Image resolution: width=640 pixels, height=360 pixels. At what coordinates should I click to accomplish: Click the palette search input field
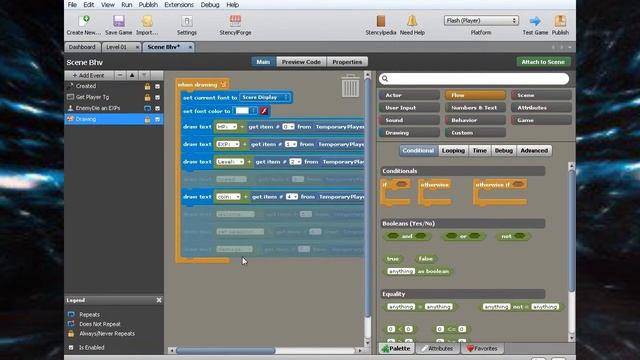474,78
